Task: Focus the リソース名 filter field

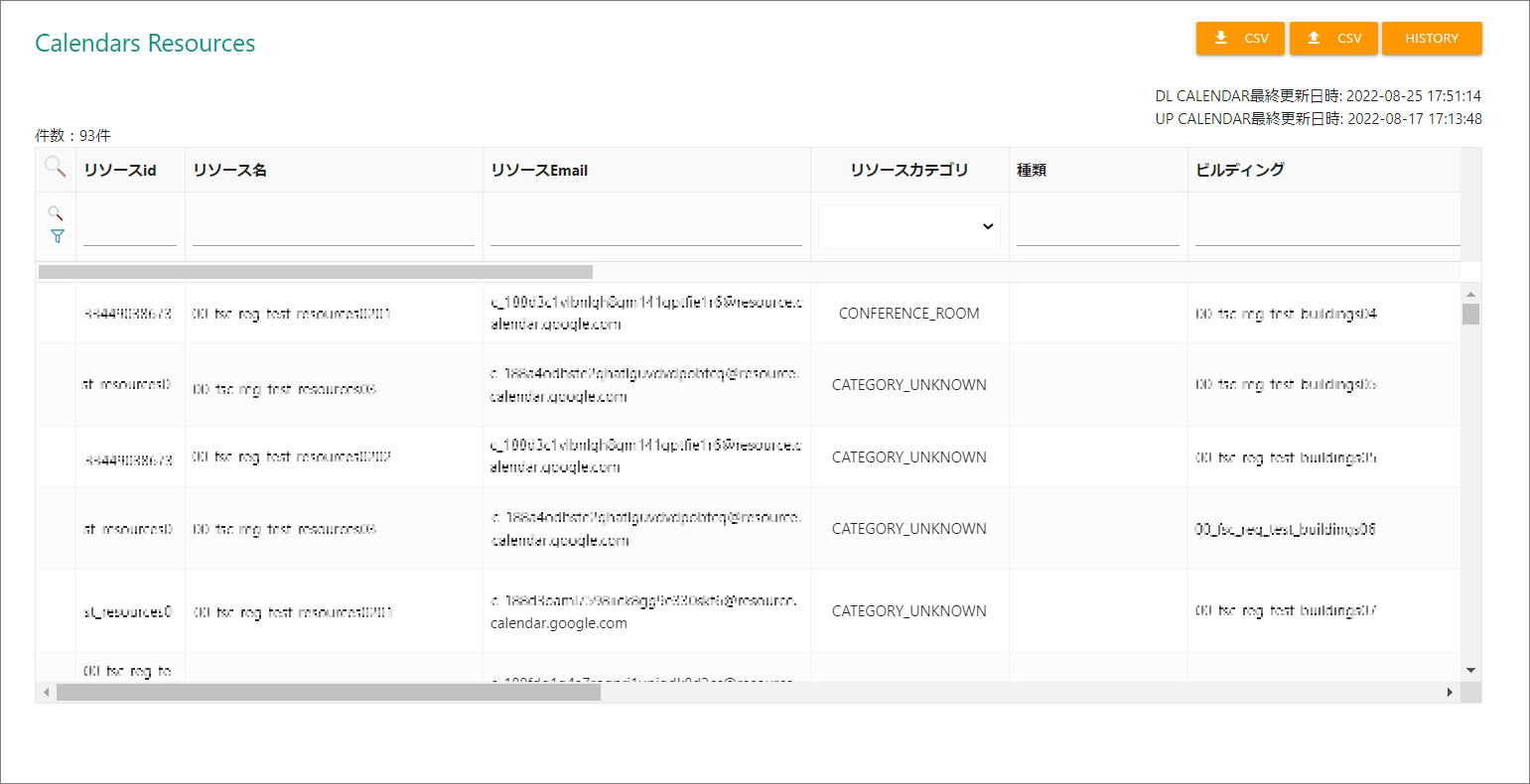Action: click(334, 228)
